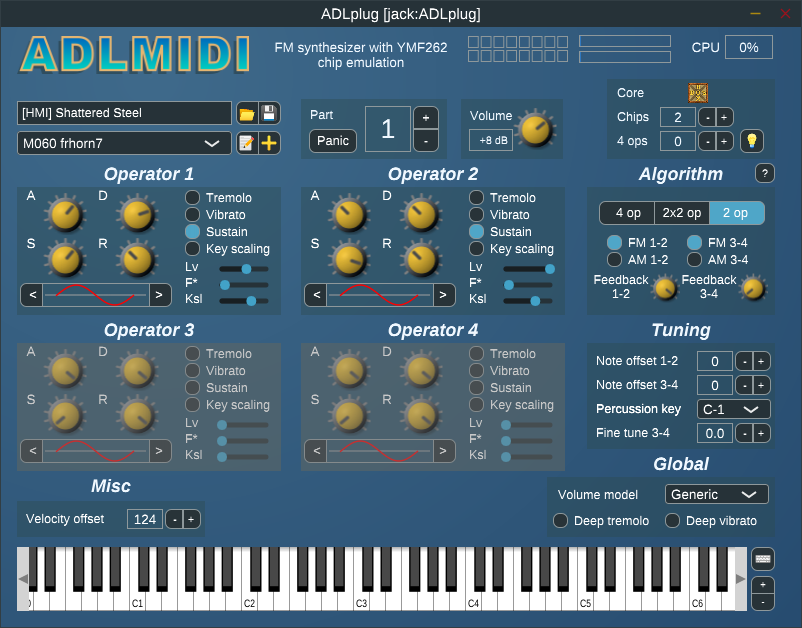802x628 pixels.
Task: Click the Feedback 3-4 knob
Action: point(753,289)
